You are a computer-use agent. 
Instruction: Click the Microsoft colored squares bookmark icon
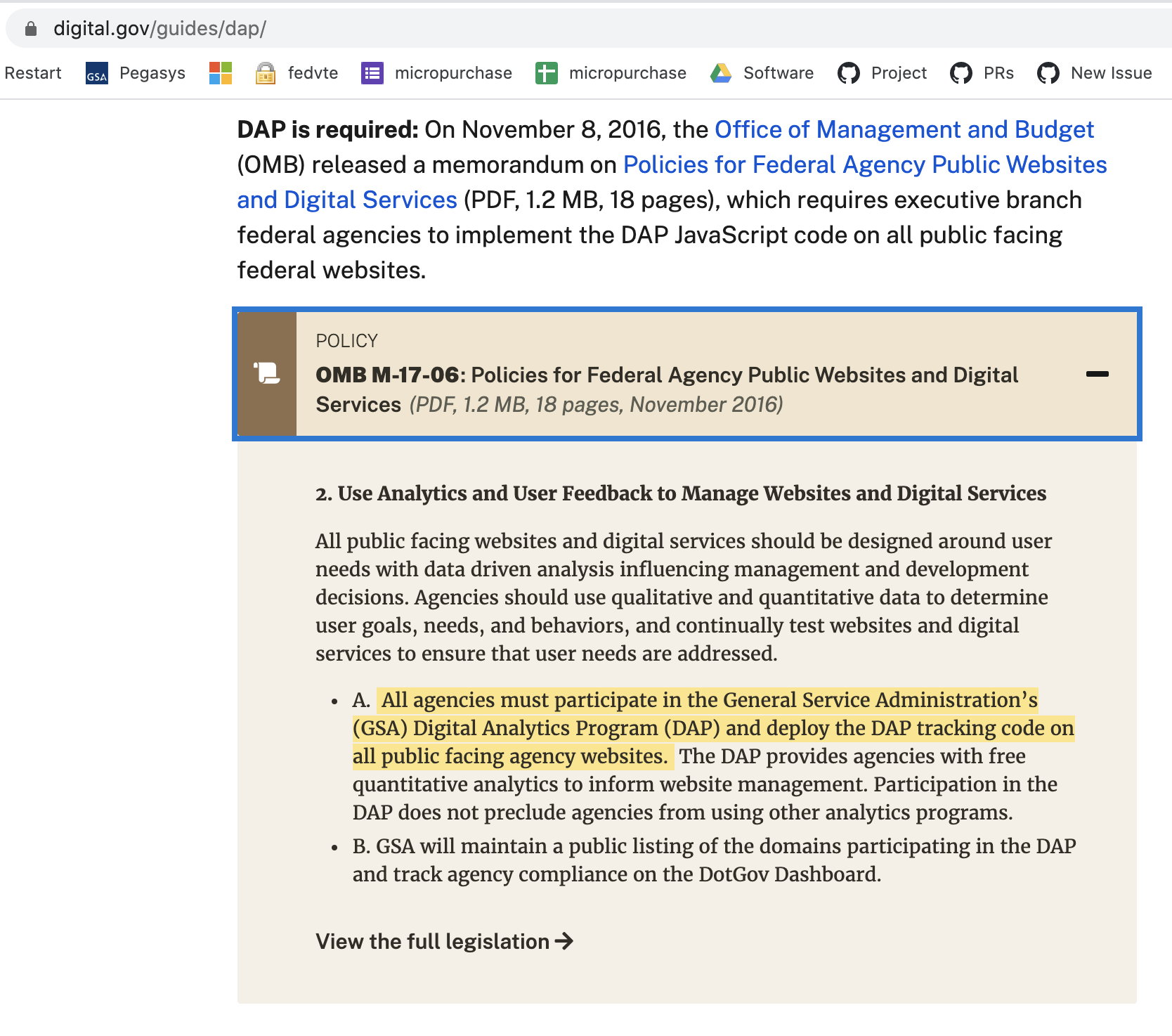[x=220, y=73]
